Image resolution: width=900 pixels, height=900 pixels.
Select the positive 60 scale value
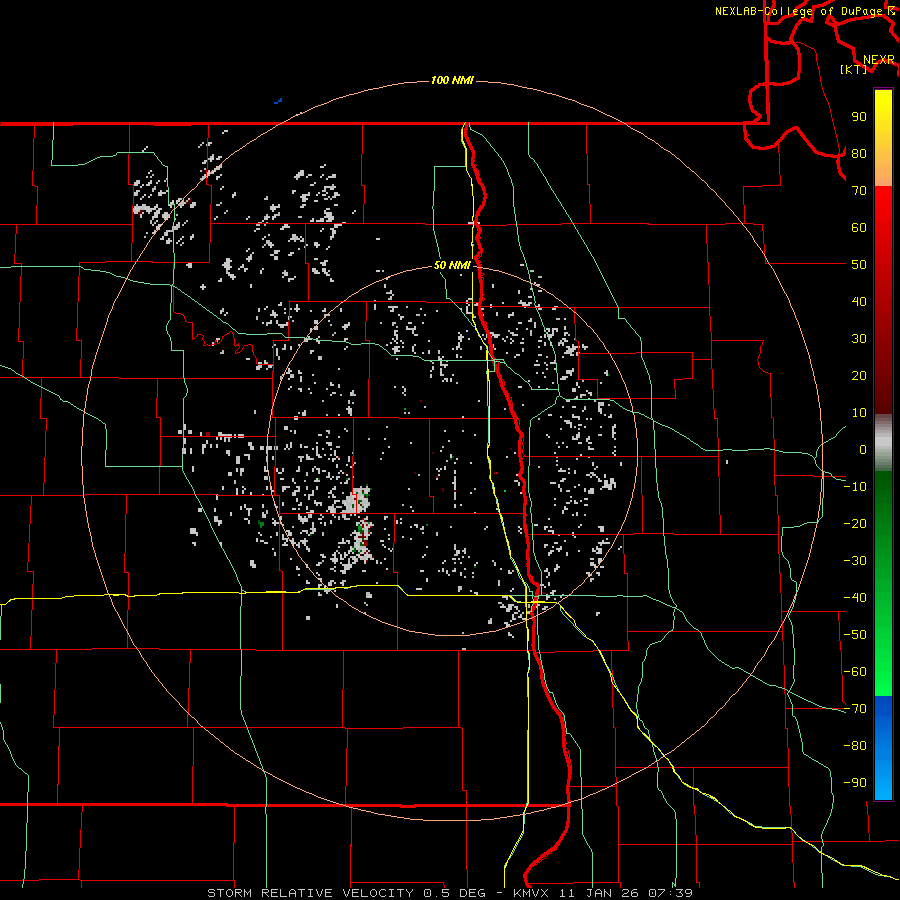[x=859, y=227]
